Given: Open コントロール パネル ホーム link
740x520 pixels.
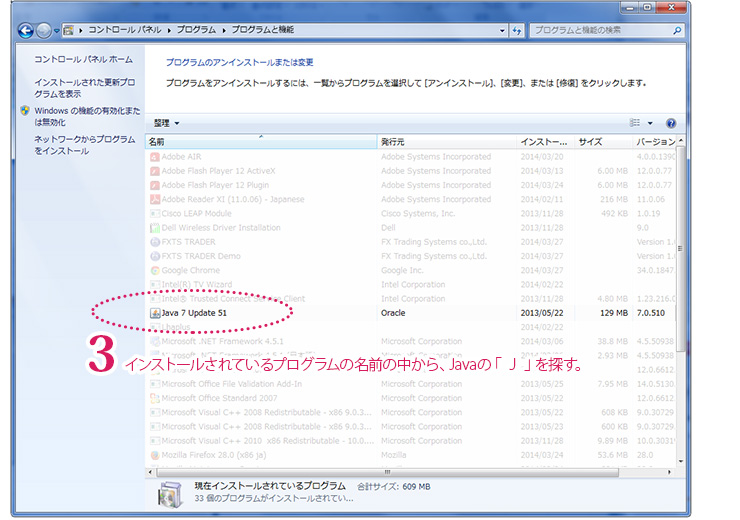Looking at the screenshot, I should coord(83,59).
